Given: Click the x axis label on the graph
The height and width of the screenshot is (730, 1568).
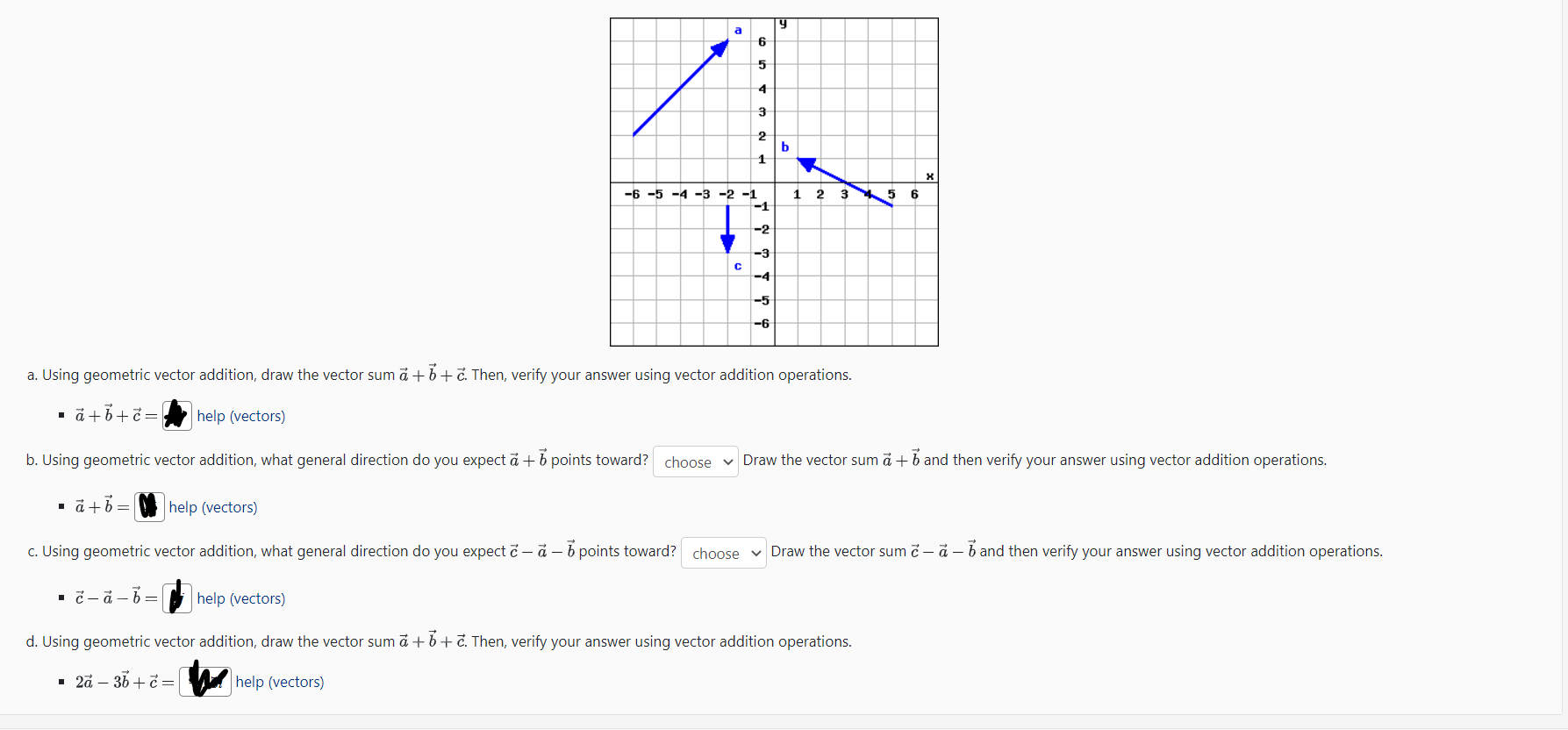Looking at the screenshot, I should pyautogui.click(x=929, y=175).
